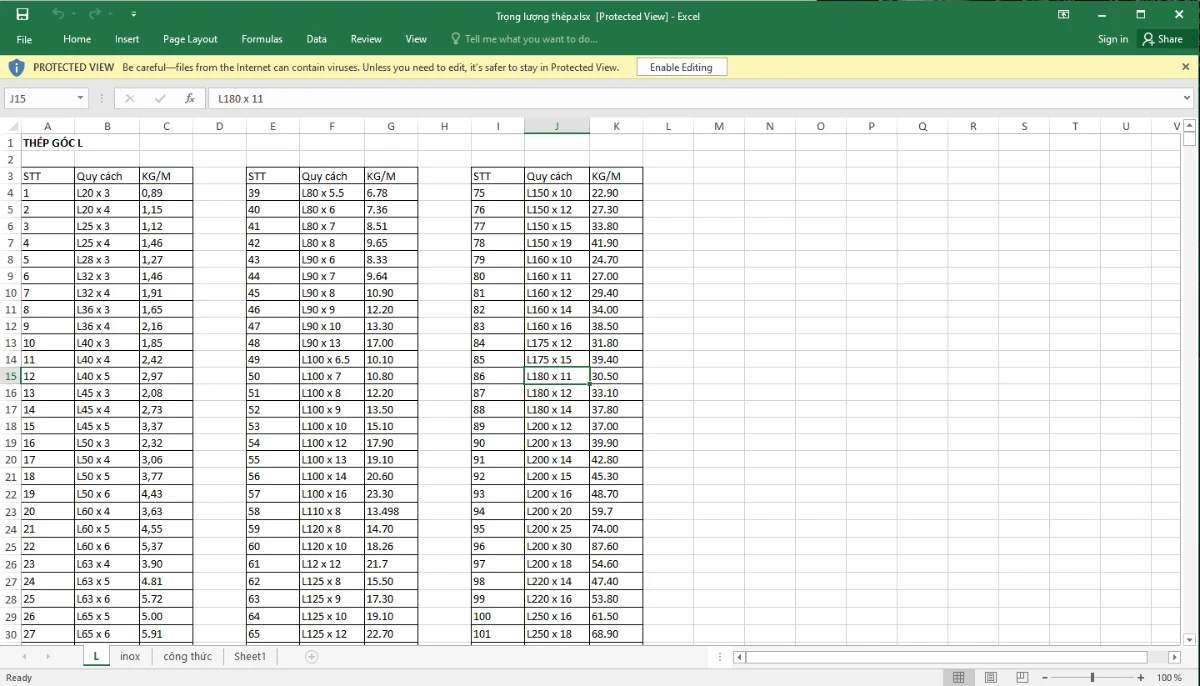Image resolution: width=1200 pixels, height=686 pixels.
Task: Click the Normal view icon in status bar
Action: tap(958, 677)
